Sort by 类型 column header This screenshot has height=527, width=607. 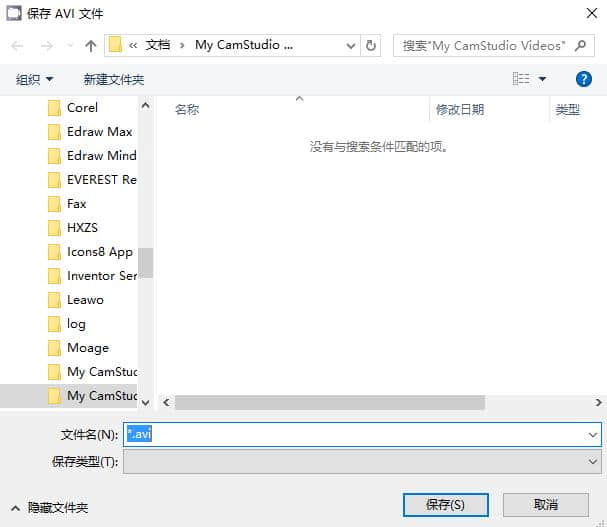click(x=568, y=110)
